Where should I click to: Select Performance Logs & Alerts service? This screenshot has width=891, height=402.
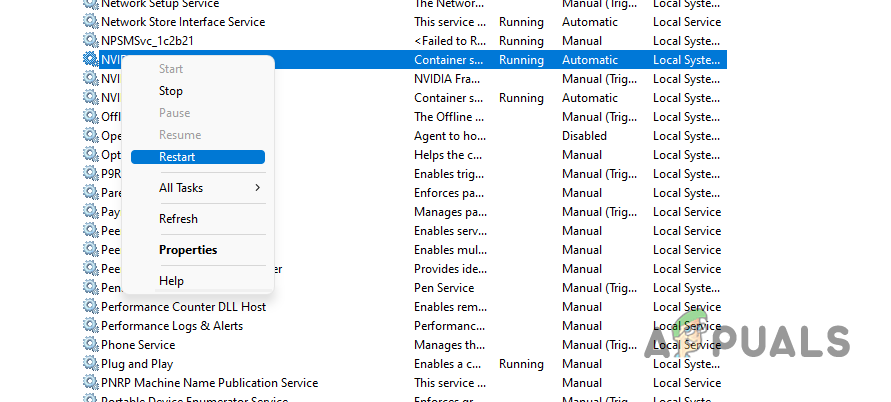tap(172, 326)
